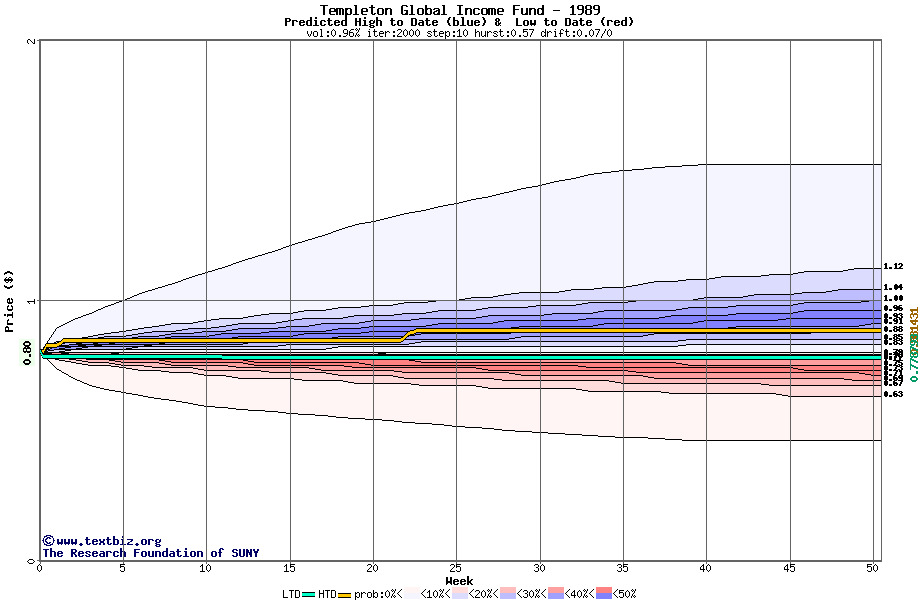This screenshot has height=600, width=920.
Task: Click week 25 tick on x-axis
Action: coord(456,568)
